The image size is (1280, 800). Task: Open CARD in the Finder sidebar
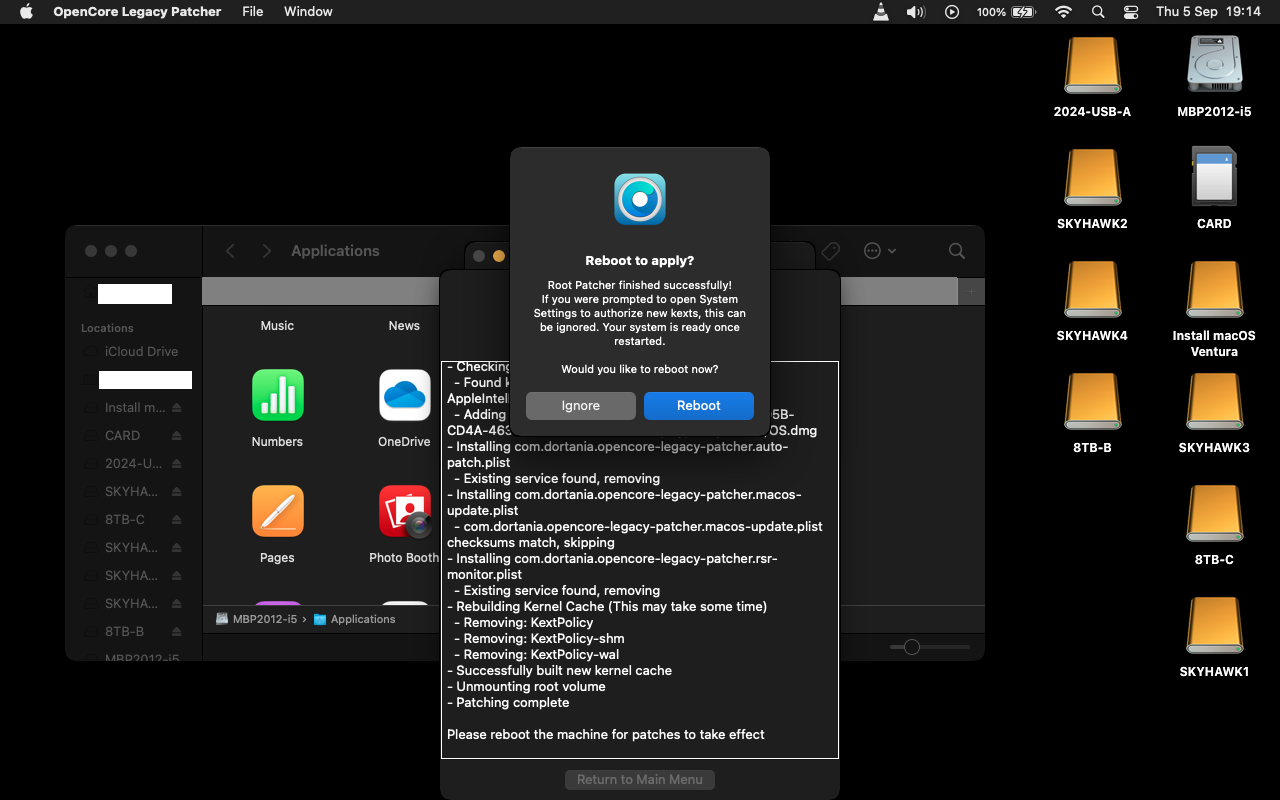point(122,436)
